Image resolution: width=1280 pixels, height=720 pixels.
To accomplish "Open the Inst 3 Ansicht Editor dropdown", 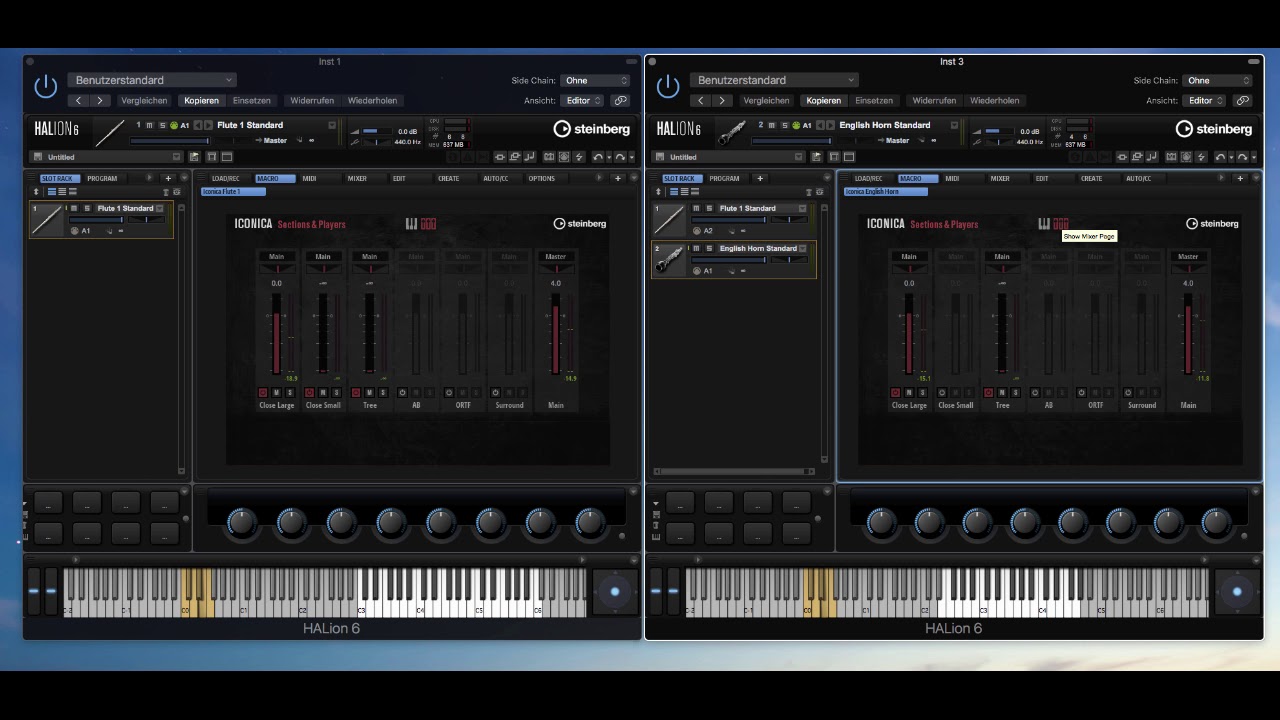I will click(1206, 100).
